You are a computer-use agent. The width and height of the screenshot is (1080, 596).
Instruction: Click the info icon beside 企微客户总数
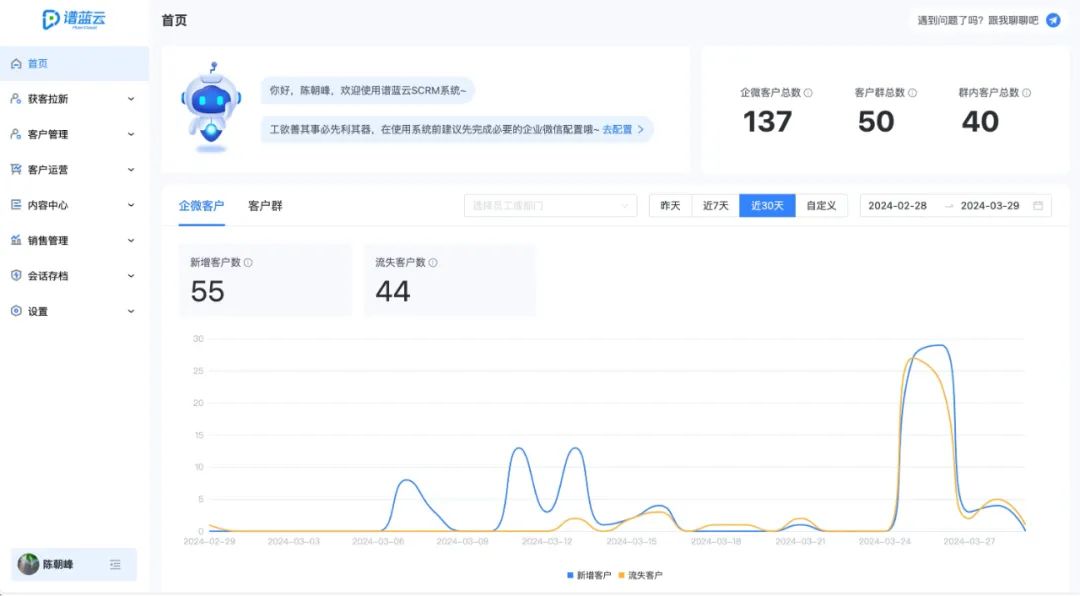click(x=808, y=93)
